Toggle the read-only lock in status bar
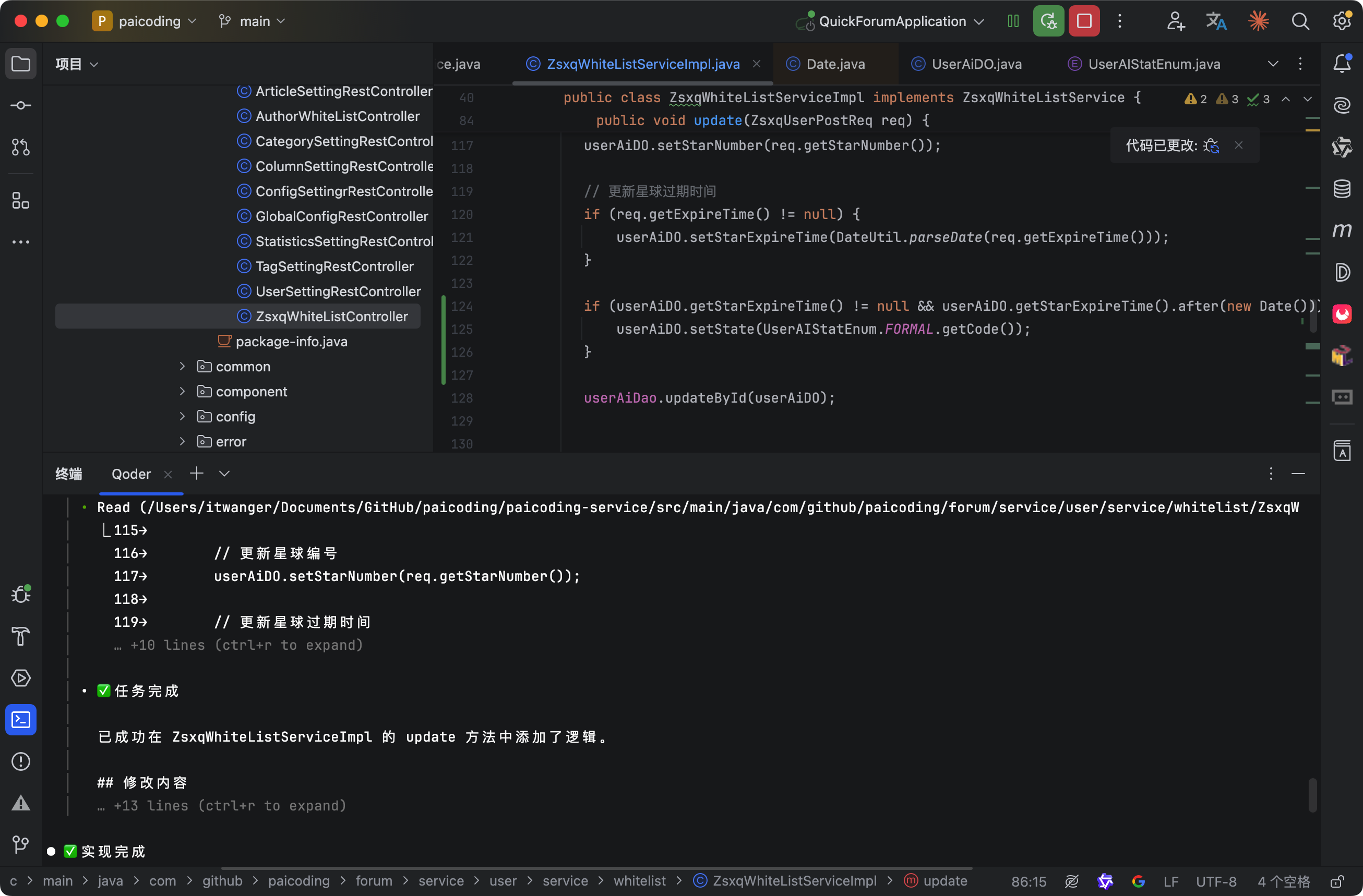Image resolution: width=1363 pixels, height=896 pixels. (1337, 881)
